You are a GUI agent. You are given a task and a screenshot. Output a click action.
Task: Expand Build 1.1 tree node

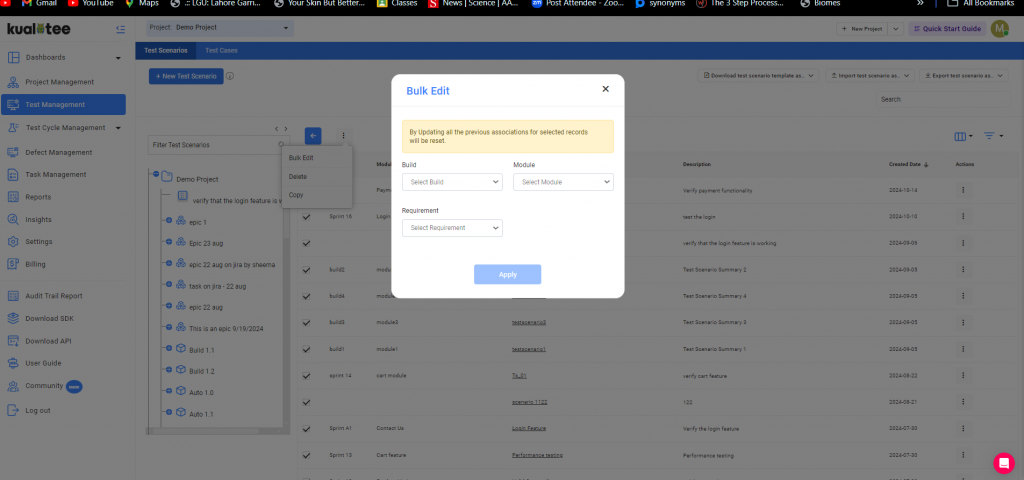pyautogui.click(x=168, y=349)
